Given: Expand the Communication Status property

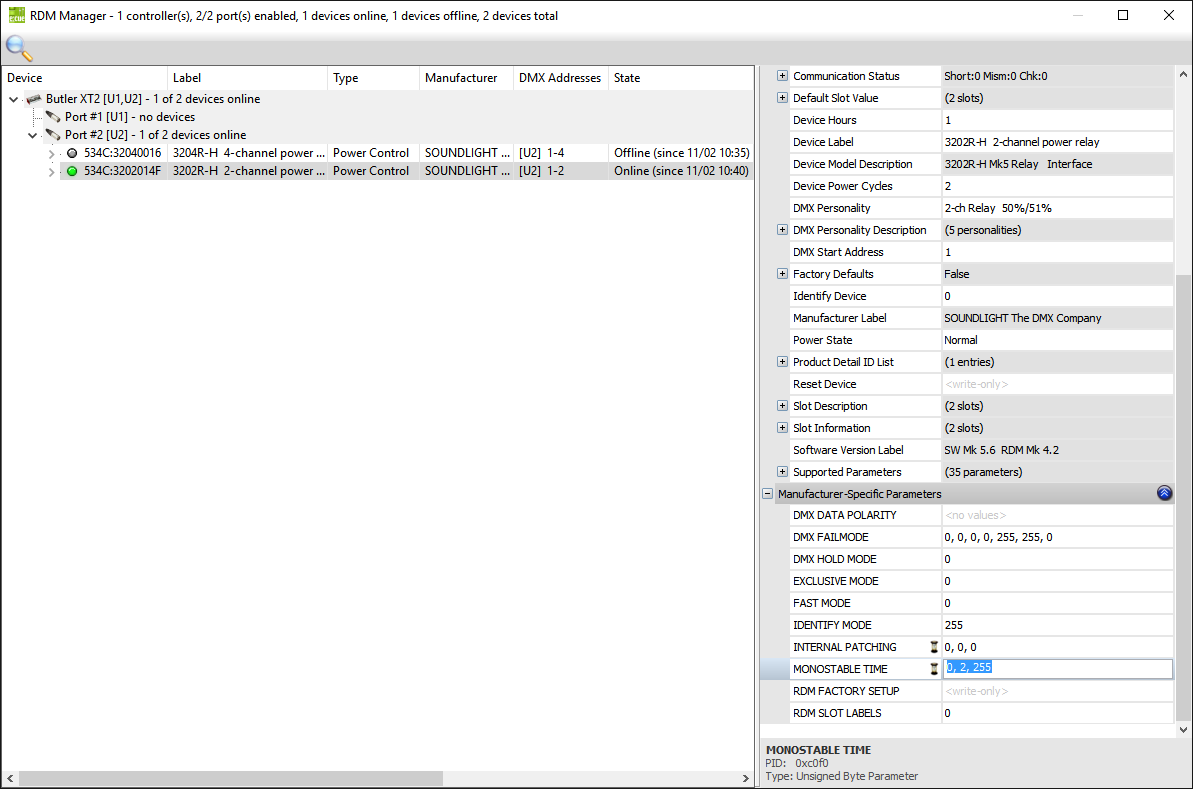Looking at the screenshot, I should [x=782, y=76].
